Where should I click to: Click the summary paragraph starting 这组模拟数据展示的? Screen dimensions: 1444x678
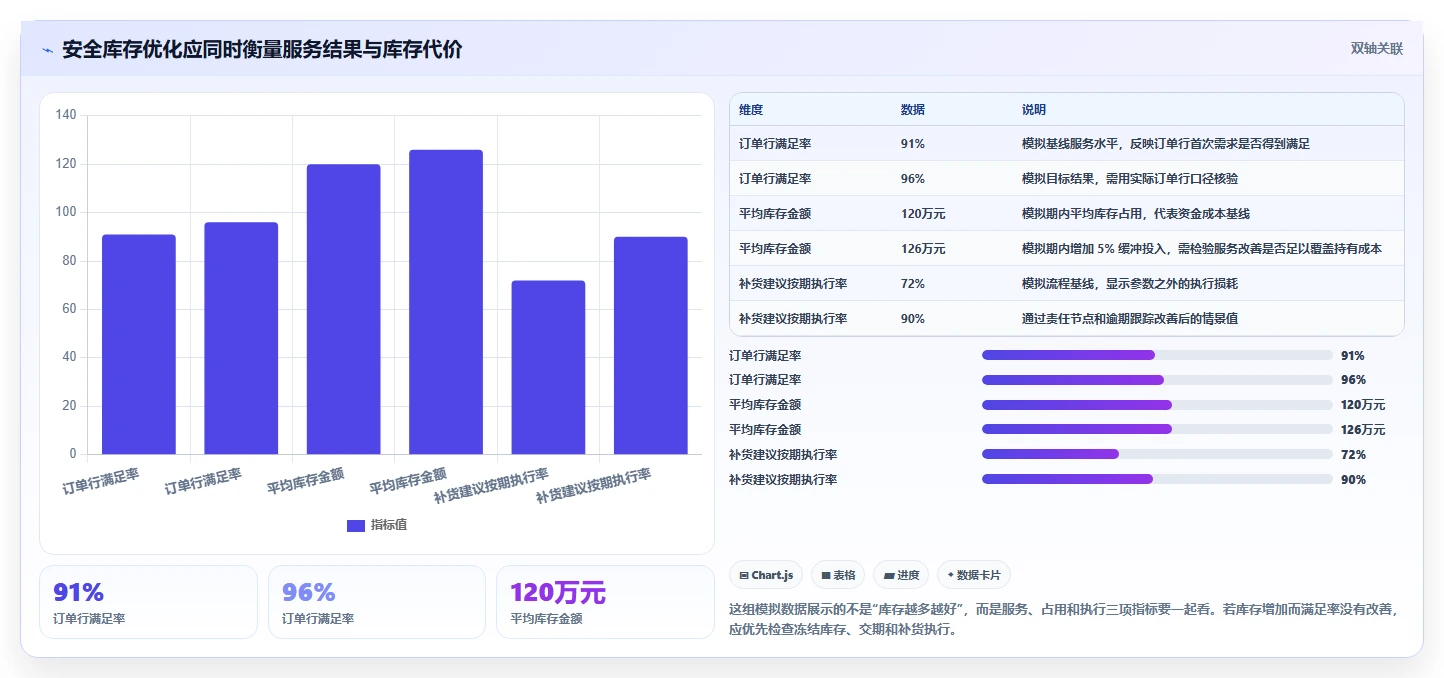(x=1064, y=619)
